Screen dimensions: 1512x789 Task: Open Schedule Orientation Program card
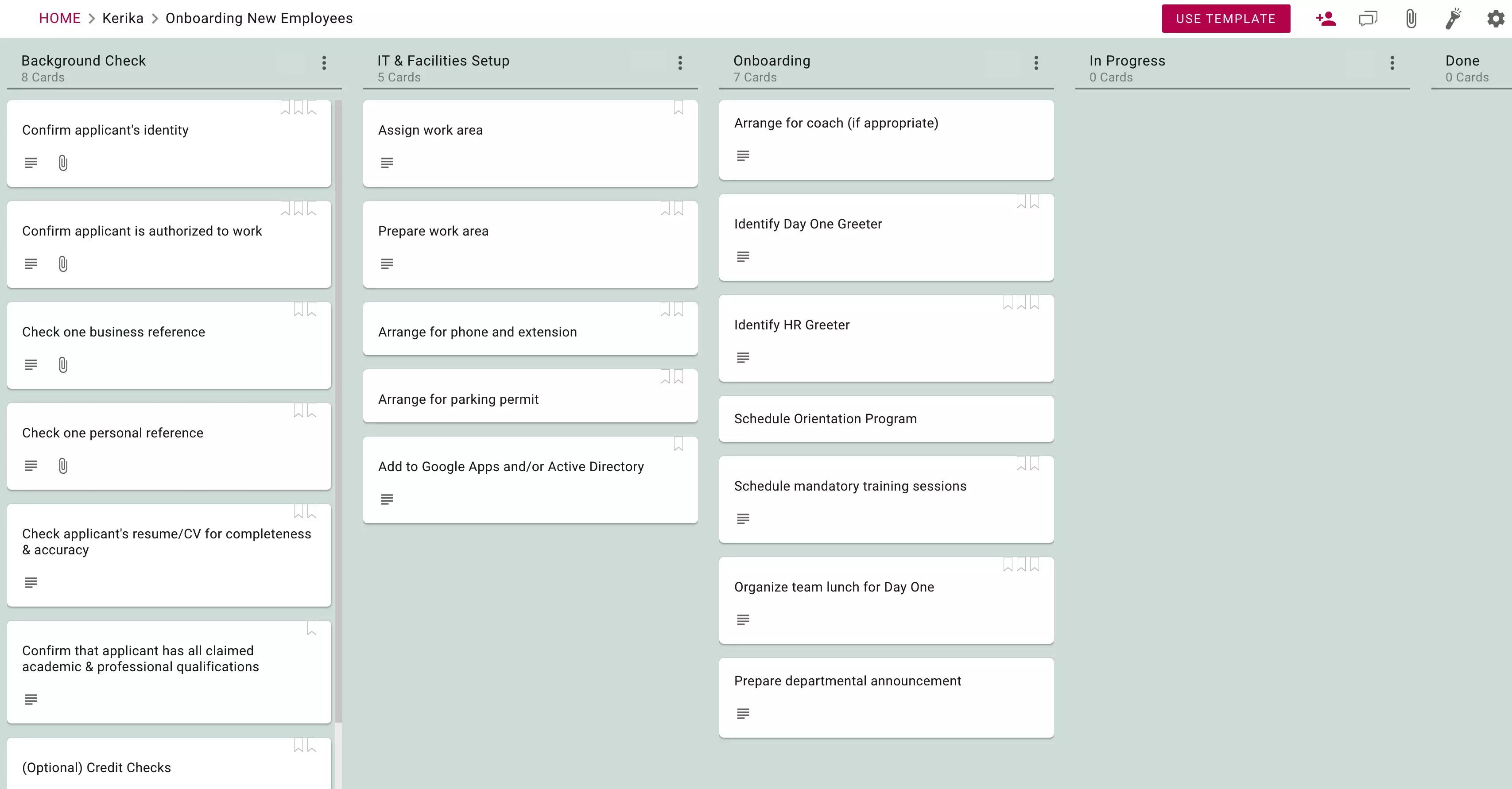tap(886, 419)
